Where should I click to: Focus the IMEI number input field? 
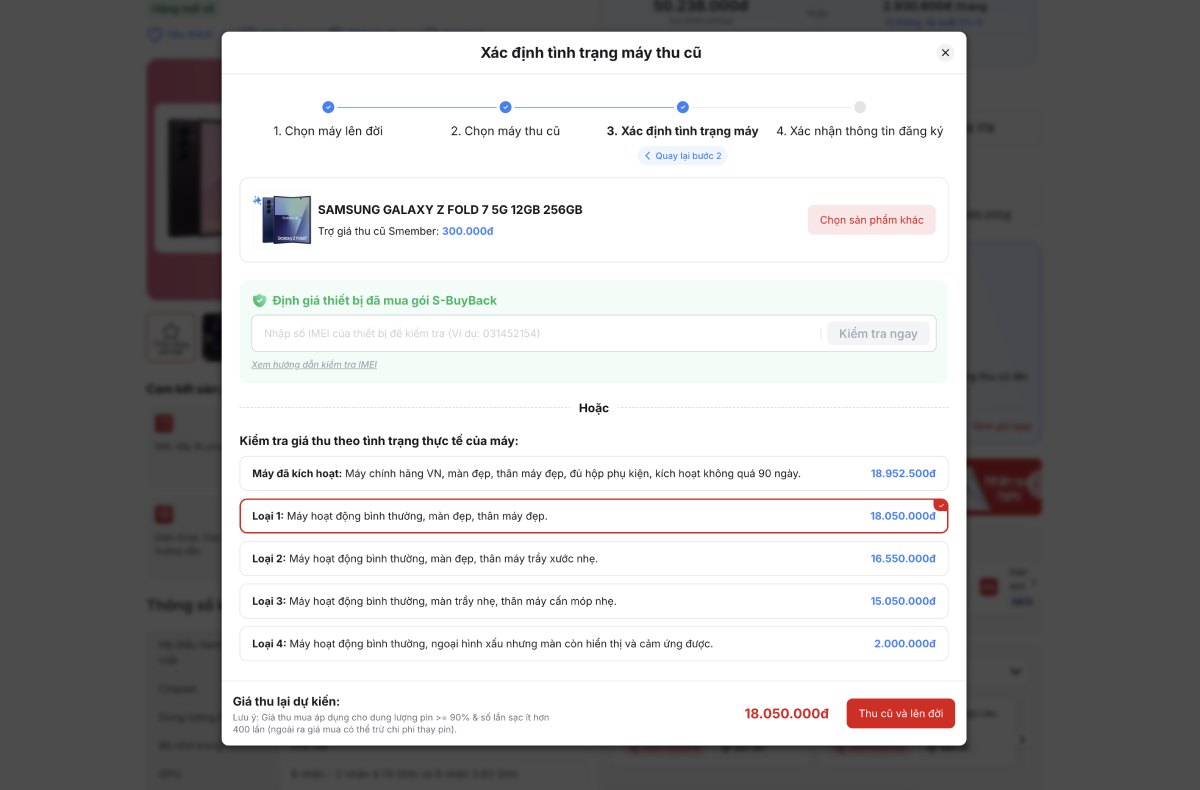pos(536,333)
